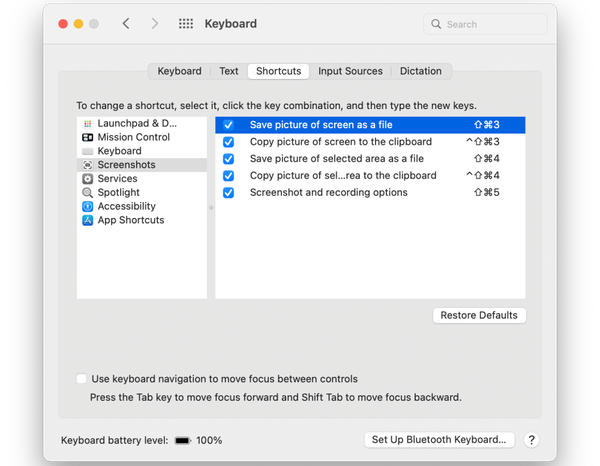Image resolution: width=600 pixels, height=466 pixels.
Task: Disable Copy picture of screen to clipboard
Action: coord(229,142)
